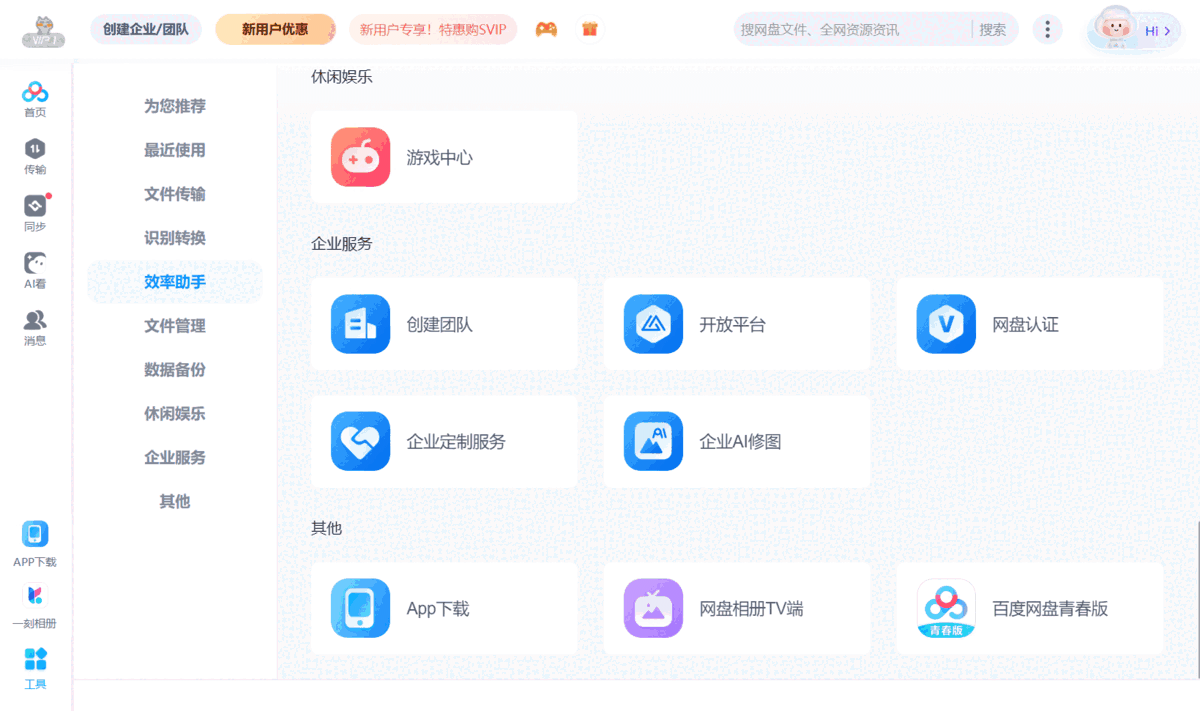Click the 搜索 search button
Screen dimensions: 1200x711
coord(993,29)
